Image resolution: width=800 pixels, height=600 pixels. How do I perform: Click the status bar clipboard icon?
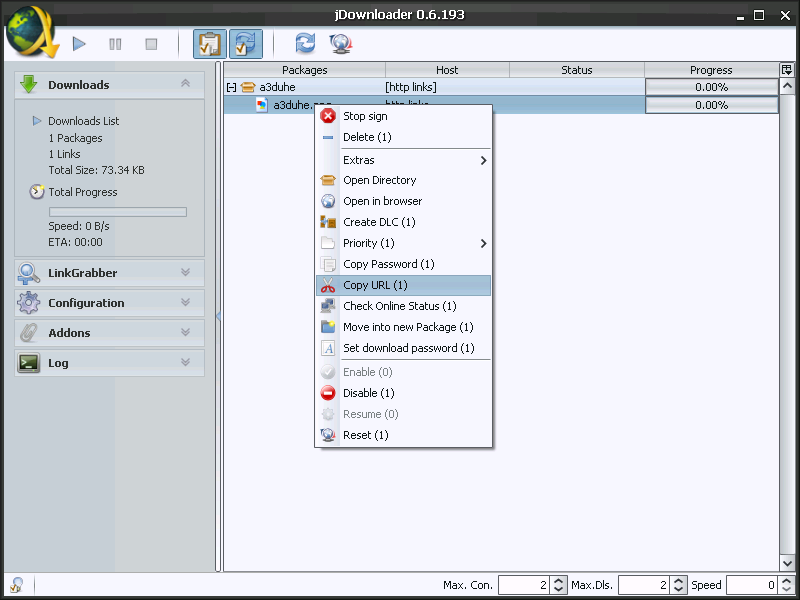[x=17, y=585]
